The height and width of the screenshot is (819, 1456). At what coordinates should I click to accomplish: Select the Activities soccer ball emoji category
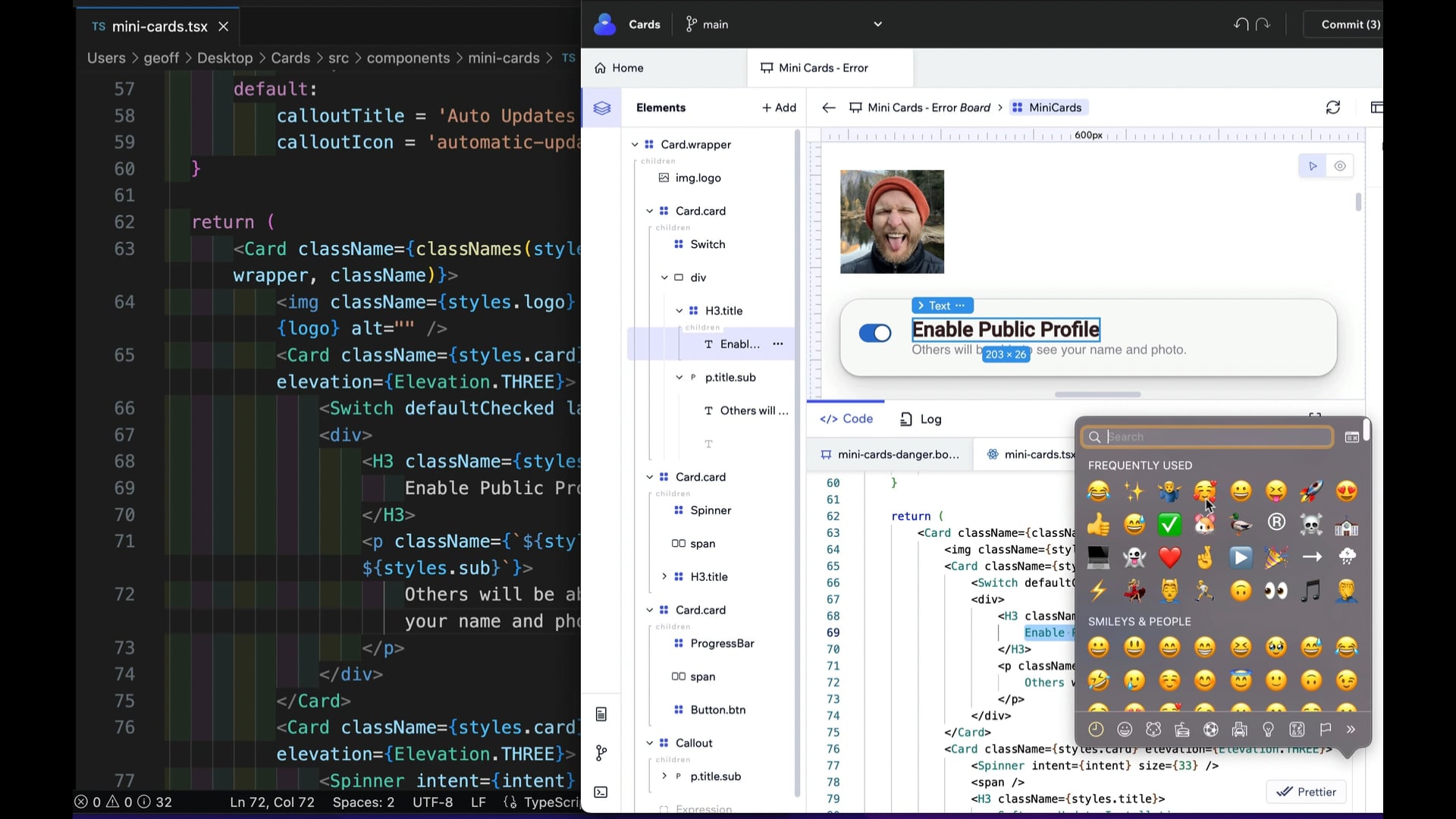point(1211,730)
